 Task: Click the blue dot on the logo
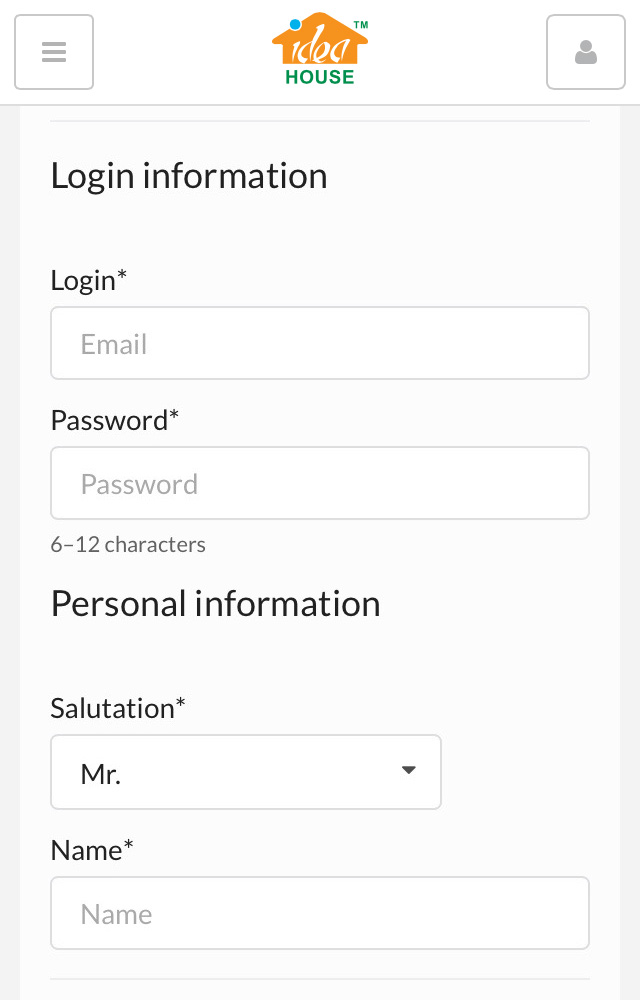[x=295, y=25]
